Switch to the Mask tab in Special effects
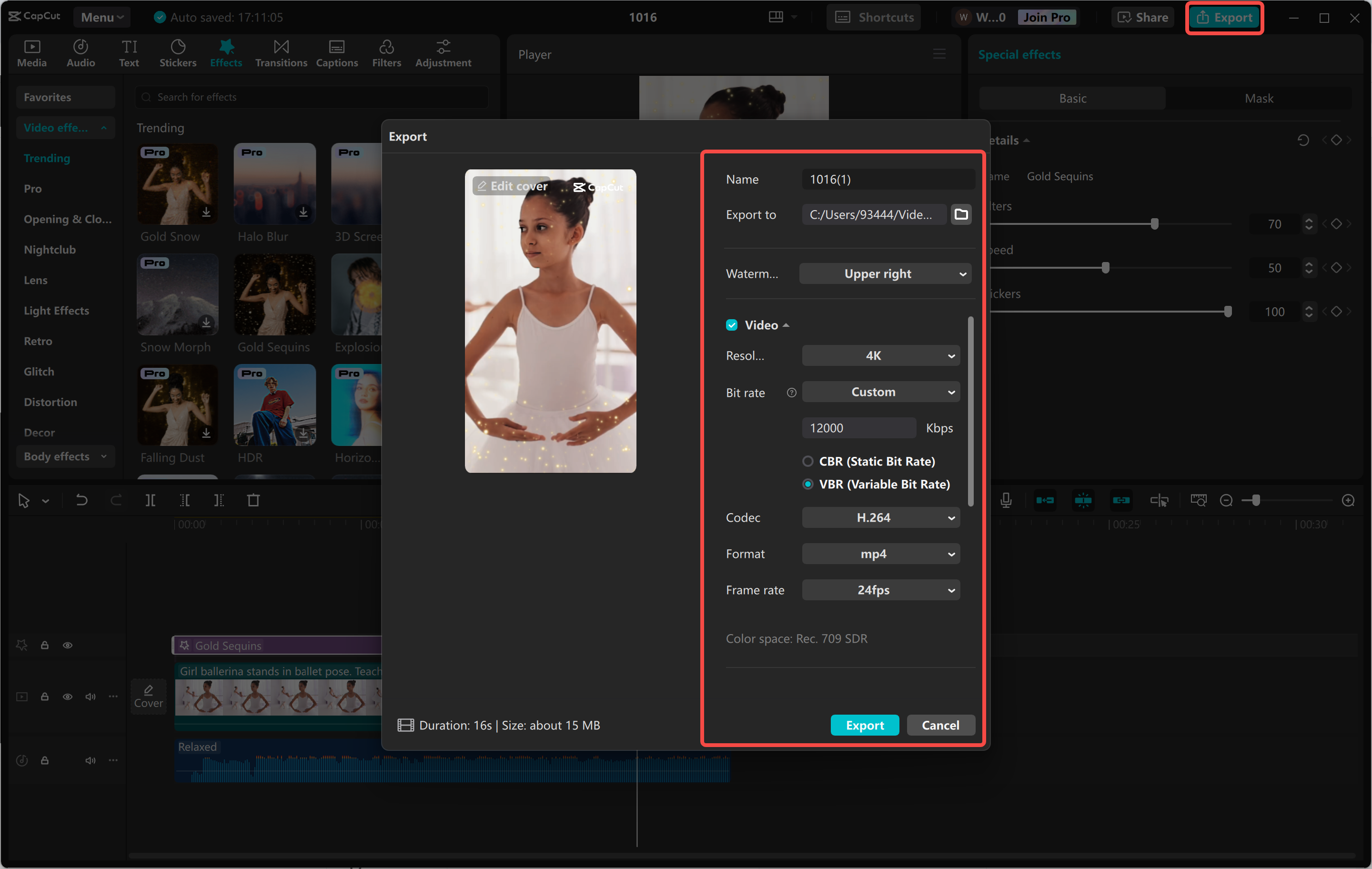 pos(1259,98)
